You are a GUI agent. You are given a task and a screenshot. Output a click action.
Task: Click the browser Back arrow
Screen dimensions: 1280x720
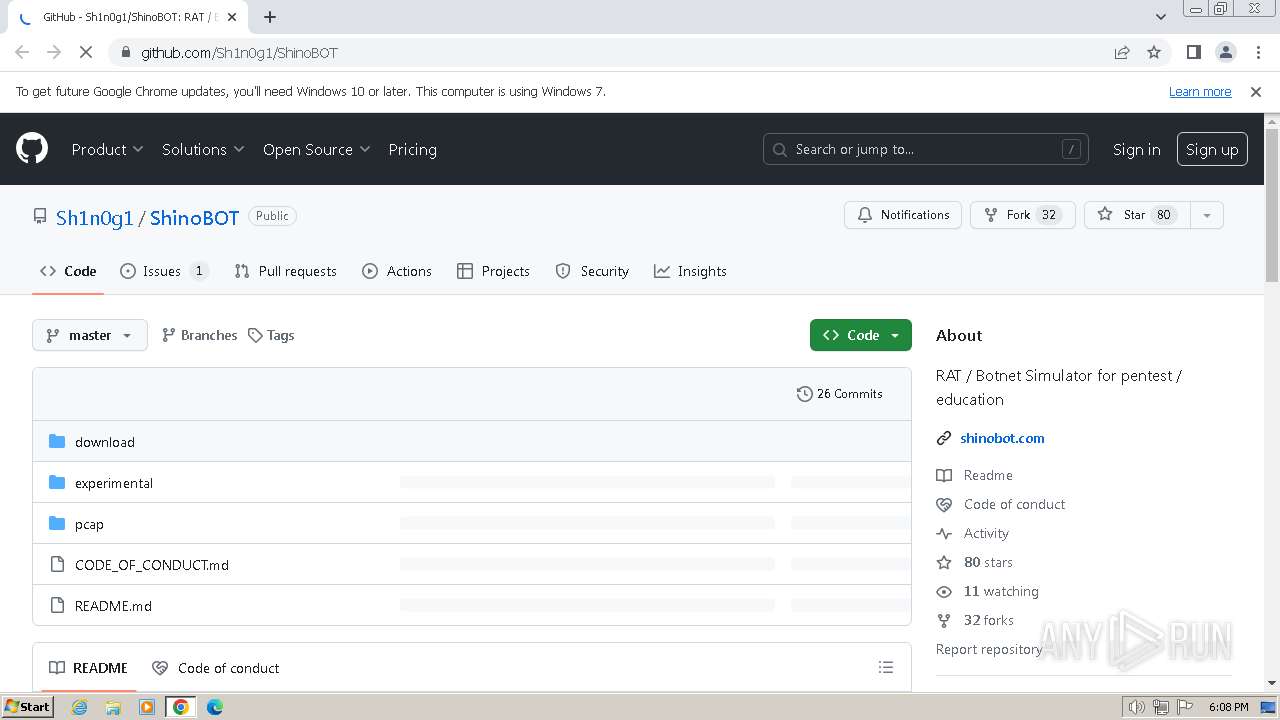[22, 52]
